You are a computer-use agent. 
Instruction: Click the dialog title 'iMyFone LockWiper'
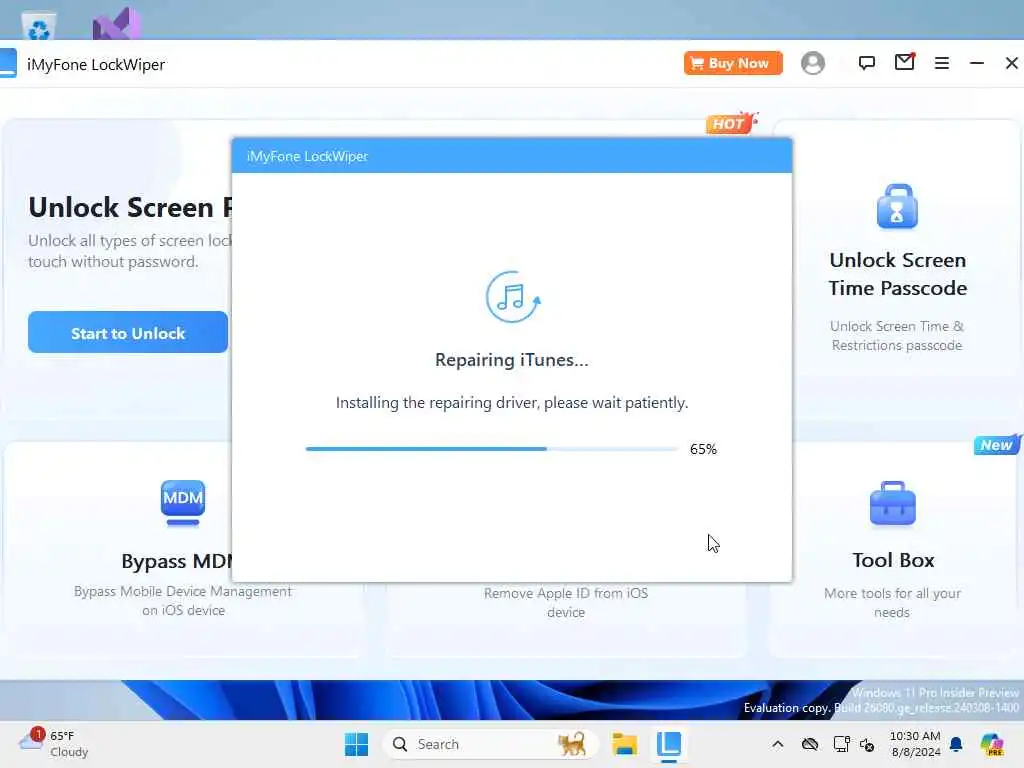pyautogui.click(x=307, y=156)
